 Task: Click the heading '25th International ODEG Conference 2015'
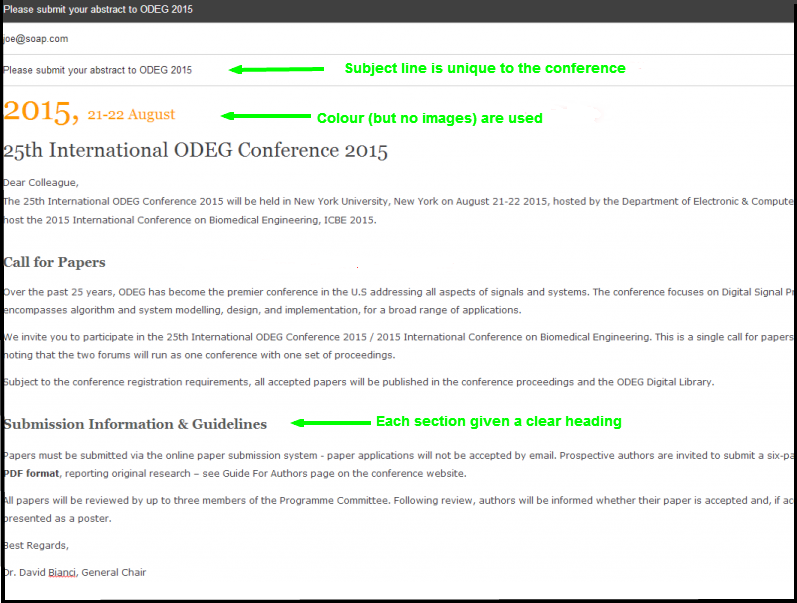[196, 150]
